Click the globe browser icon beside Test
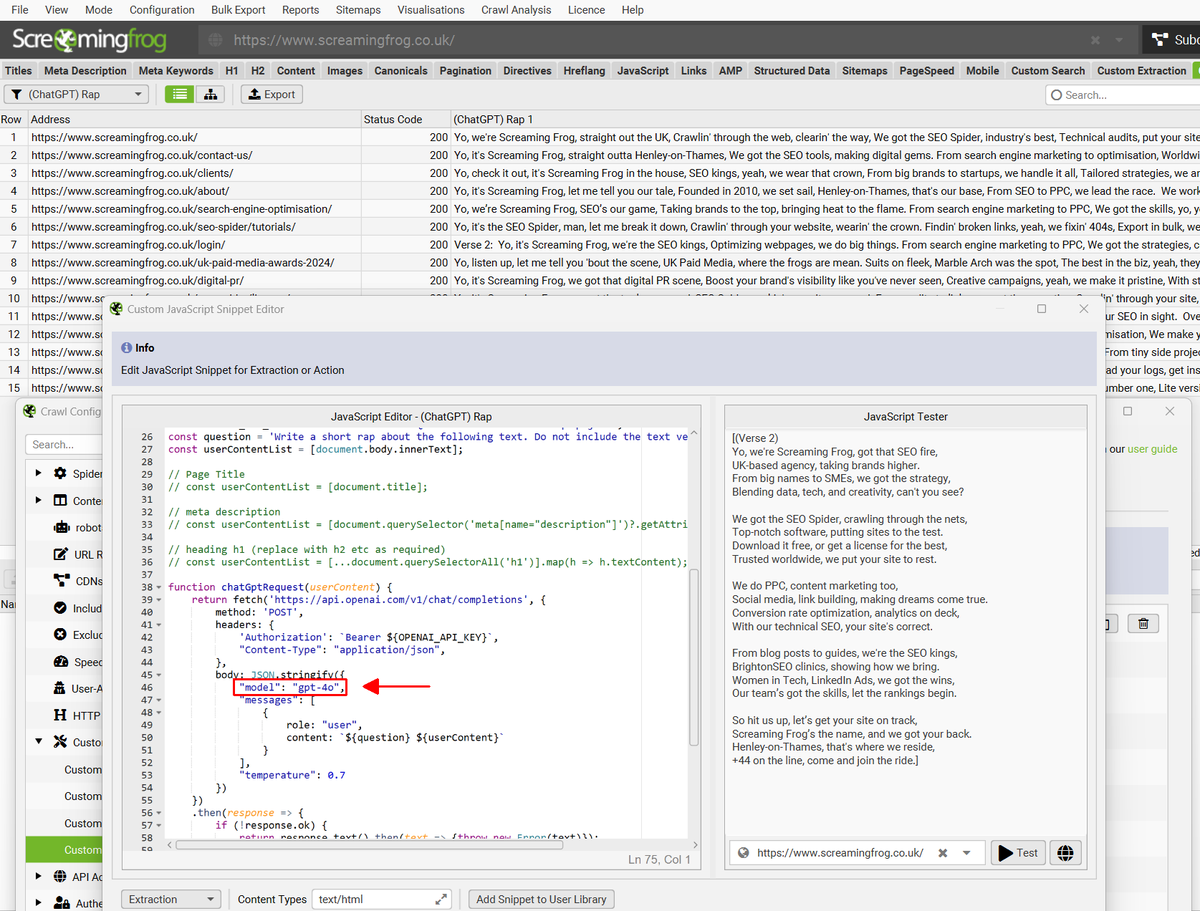 pyautogui.click(x=1065, y=853)
